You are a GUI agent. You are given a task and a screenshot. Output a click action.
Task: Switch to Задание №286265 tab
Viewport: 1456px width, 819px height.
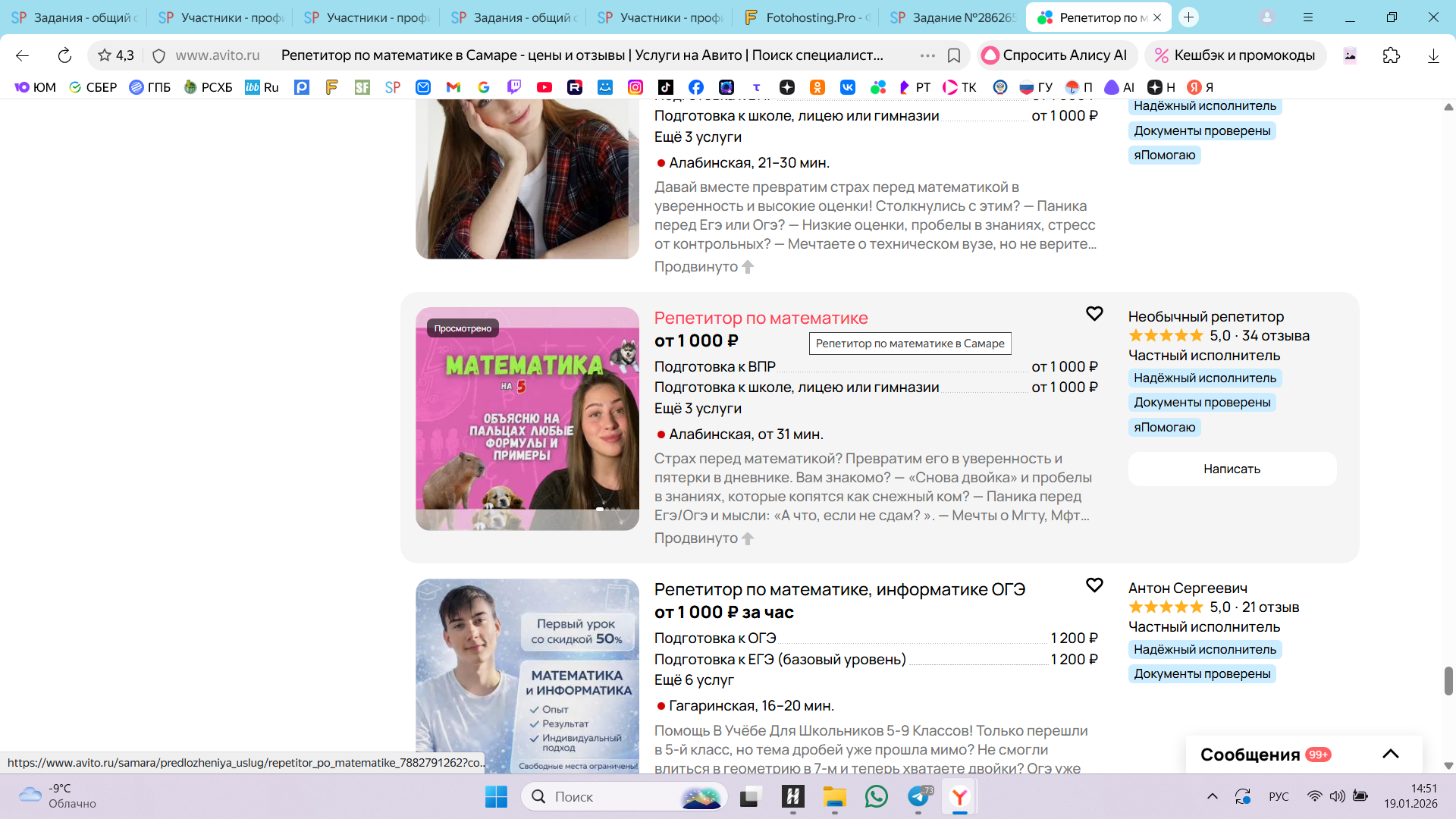(x=954, y=17)
